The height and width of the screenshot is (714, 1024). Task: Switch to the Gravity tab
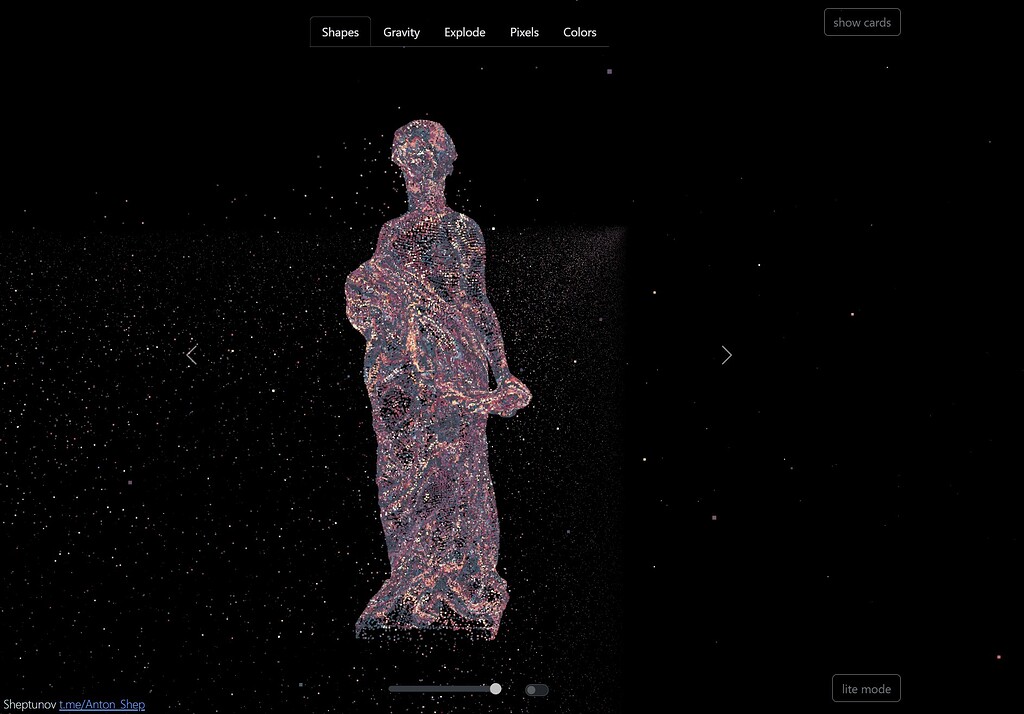point(401,31)
